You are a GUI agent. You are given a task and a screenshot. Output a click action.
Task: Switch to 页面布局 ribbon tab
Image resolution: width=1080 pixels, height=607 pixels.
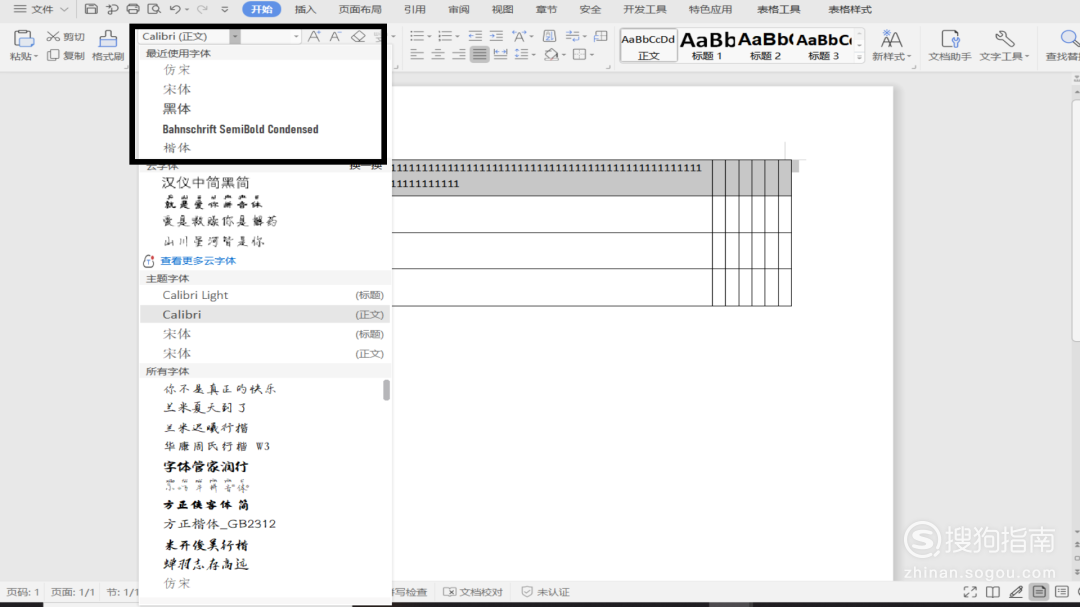(x=360, y=10)
